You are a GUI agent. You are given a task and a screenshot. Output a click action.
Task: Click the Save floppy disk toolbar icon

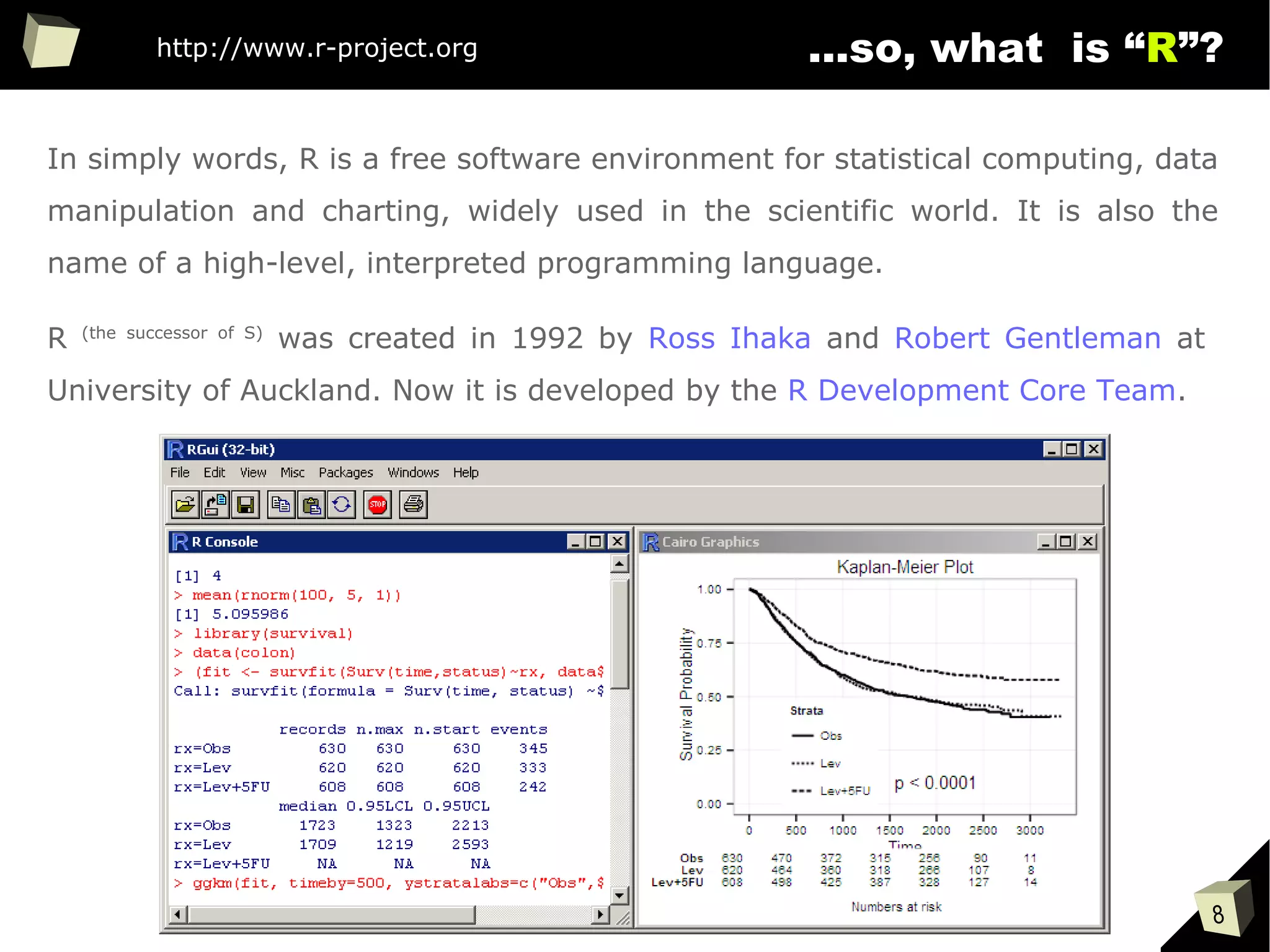pyautogui.click(x=245, y=504)
